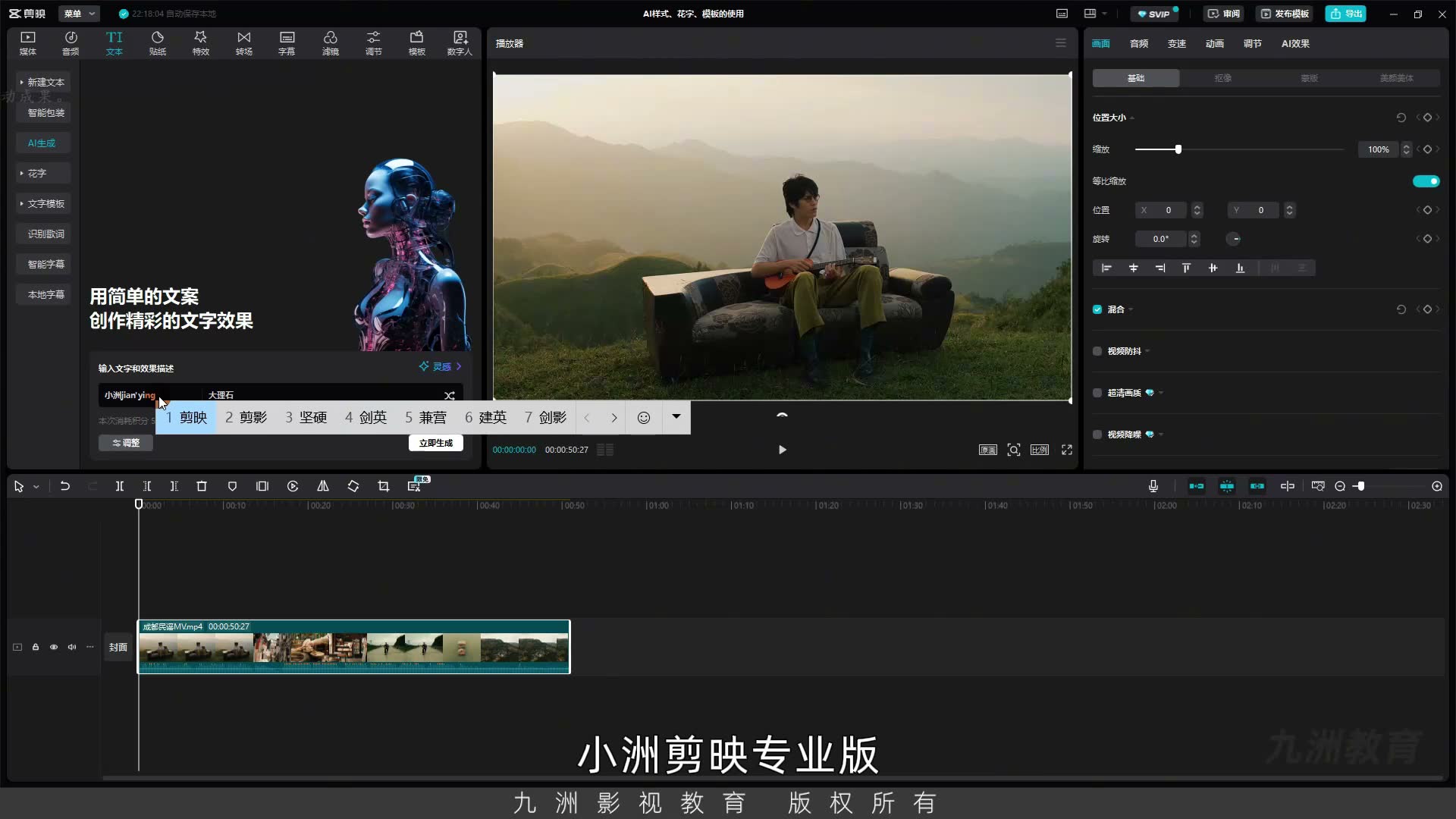Click the split clip tool in timeline toolbar
This screenshot has width=1456, height=819.
[120, 486]
